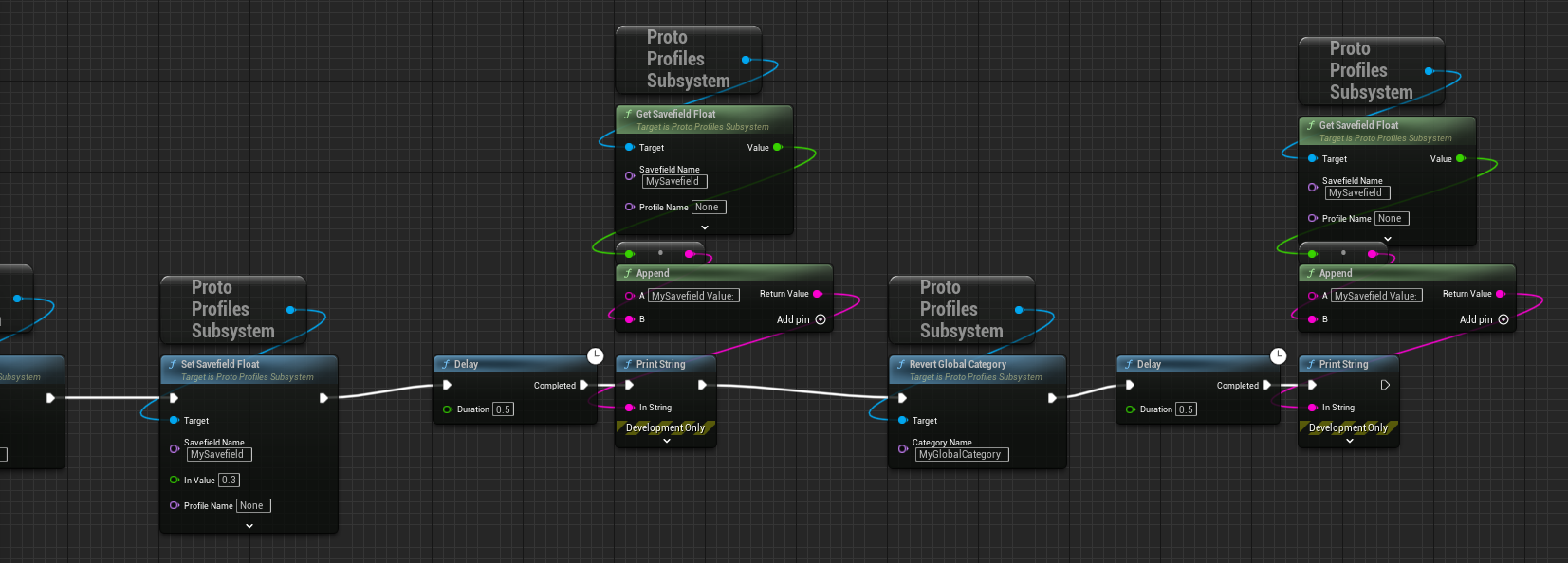Click the Target pin on Revert Global Category
Image resolution: width=1568 pixels, height=563 pixels.
[x=903, y=420]
